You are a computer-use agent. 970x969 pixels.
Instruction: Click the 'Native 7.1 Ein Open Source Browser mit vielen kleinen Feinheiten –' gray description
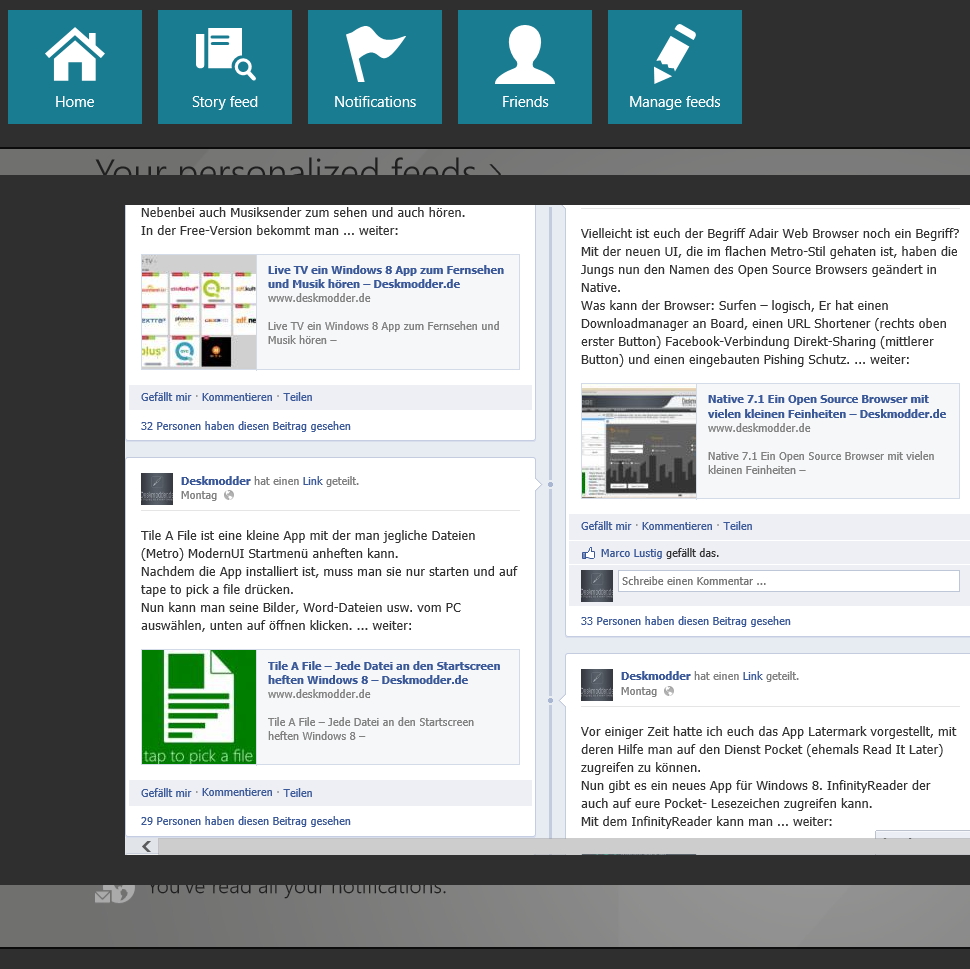coord(821,463)
